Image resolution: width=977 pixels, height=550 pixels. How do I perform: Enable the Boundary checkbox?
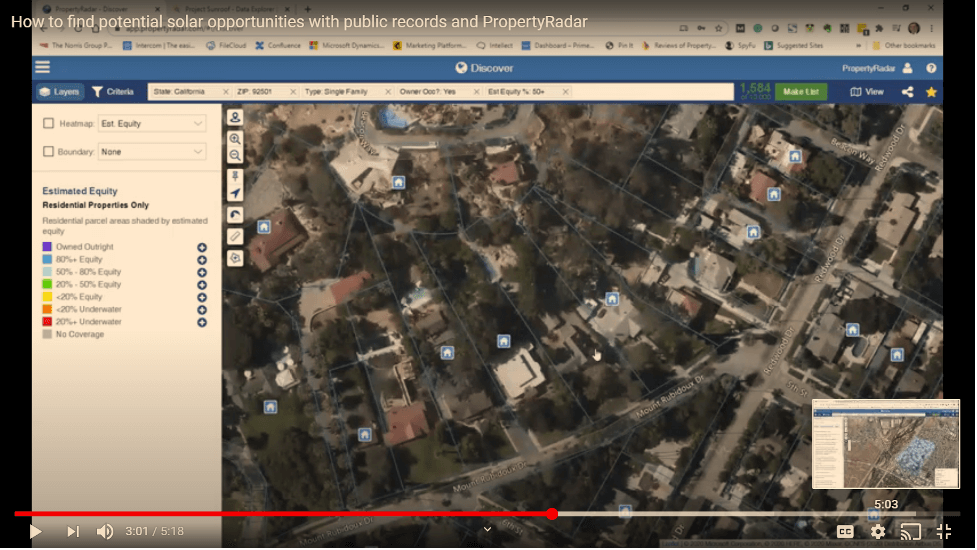[49, 151]
